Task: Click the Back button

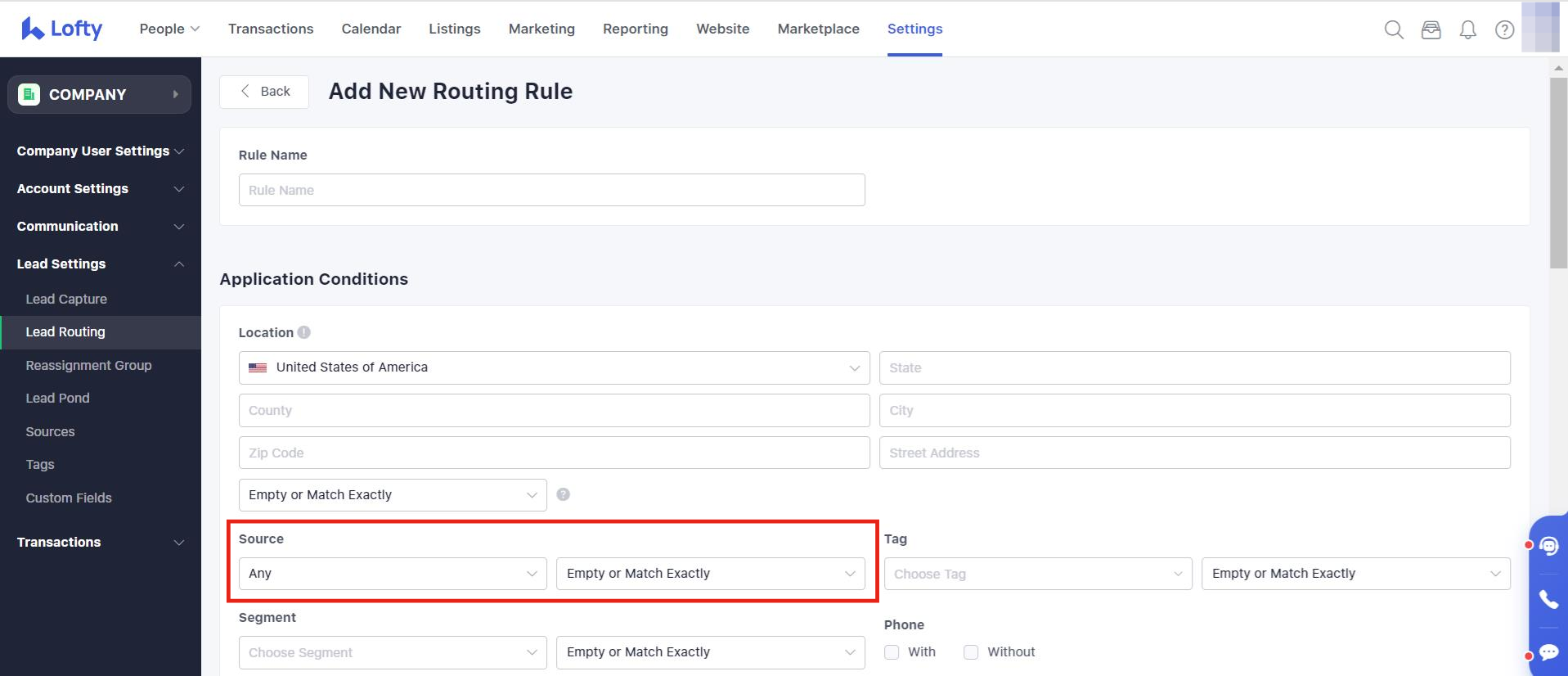Action: [264, 92]
